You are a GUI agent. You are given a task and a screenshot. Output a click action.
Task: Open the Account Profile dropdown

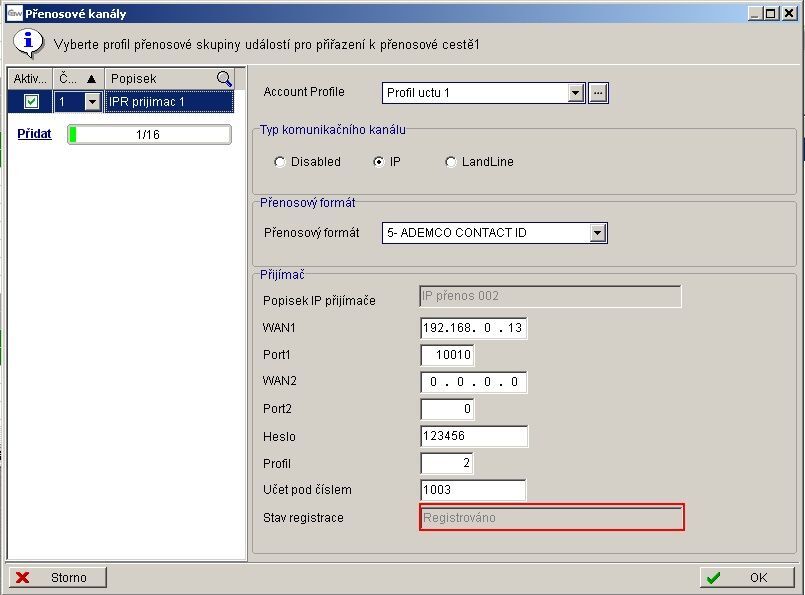coord(575,93)
